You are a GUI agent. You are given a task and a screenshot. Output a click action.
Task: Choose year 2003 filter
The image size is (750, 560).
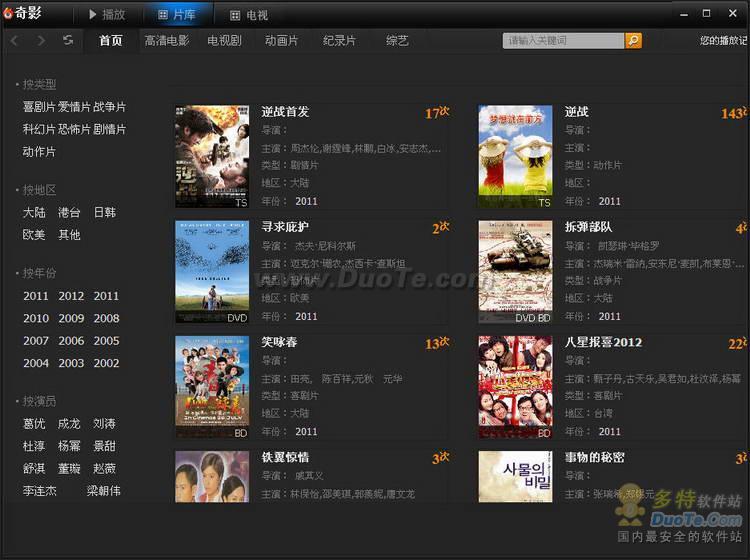[71, 363]
